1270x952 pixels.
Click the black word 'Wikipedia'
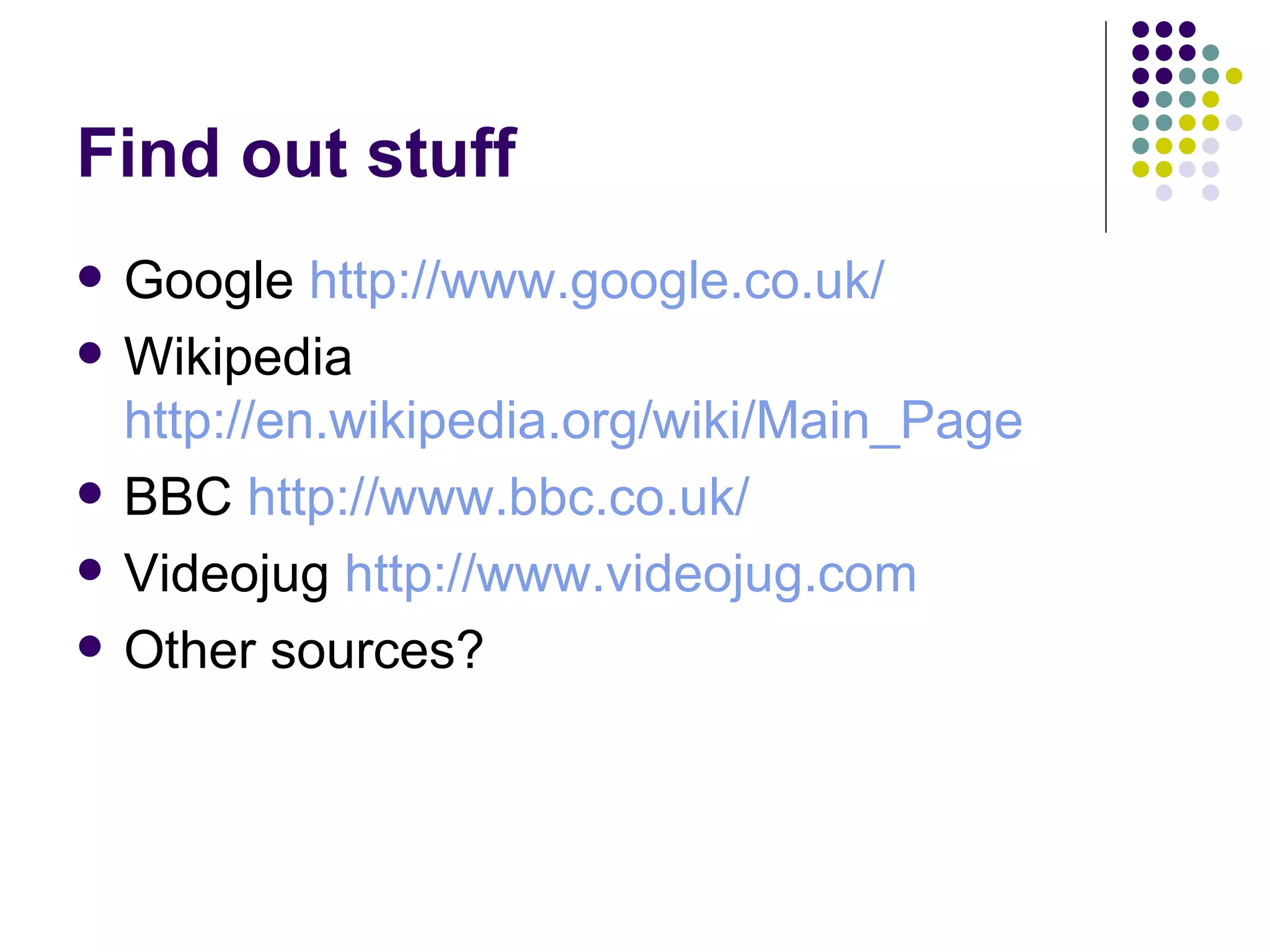[x=238, y=357]
